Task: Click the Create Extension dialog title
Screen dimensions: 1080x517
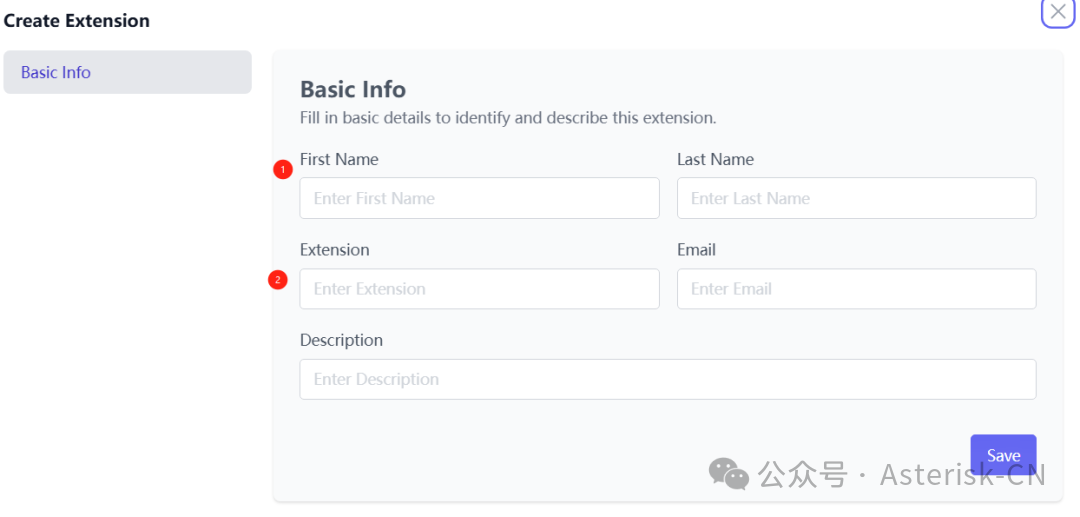Action: point(77,20)
